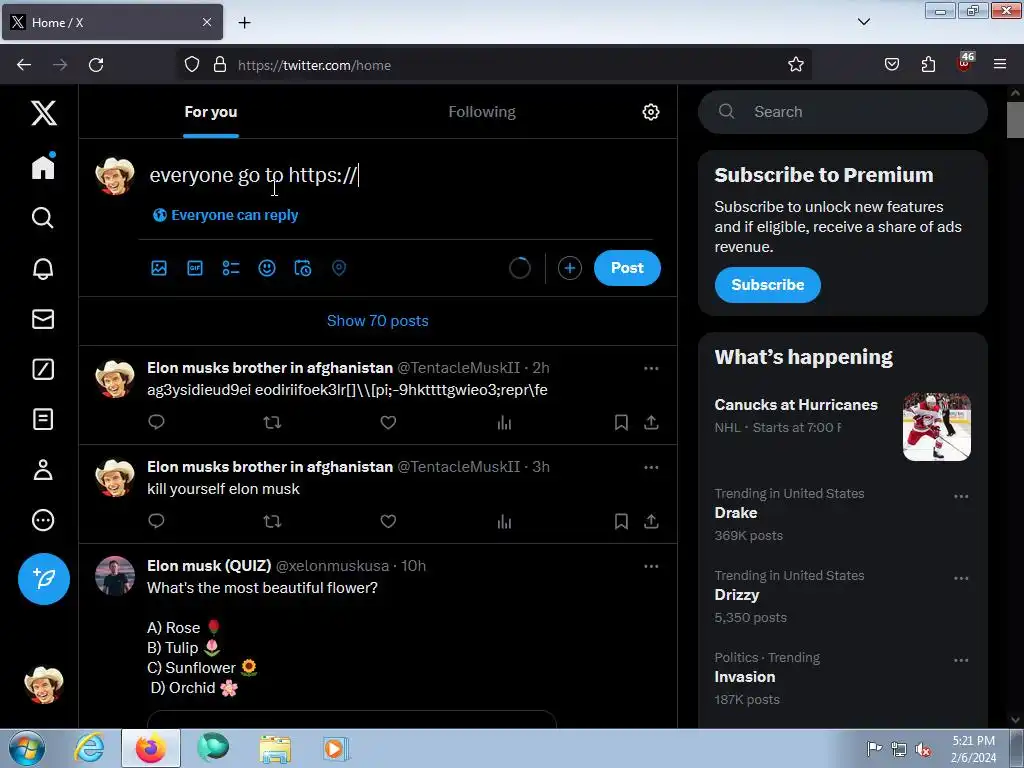Open the Profile person icon
The height and width of the screenshot is (768, 1024).
pos(43,470)
